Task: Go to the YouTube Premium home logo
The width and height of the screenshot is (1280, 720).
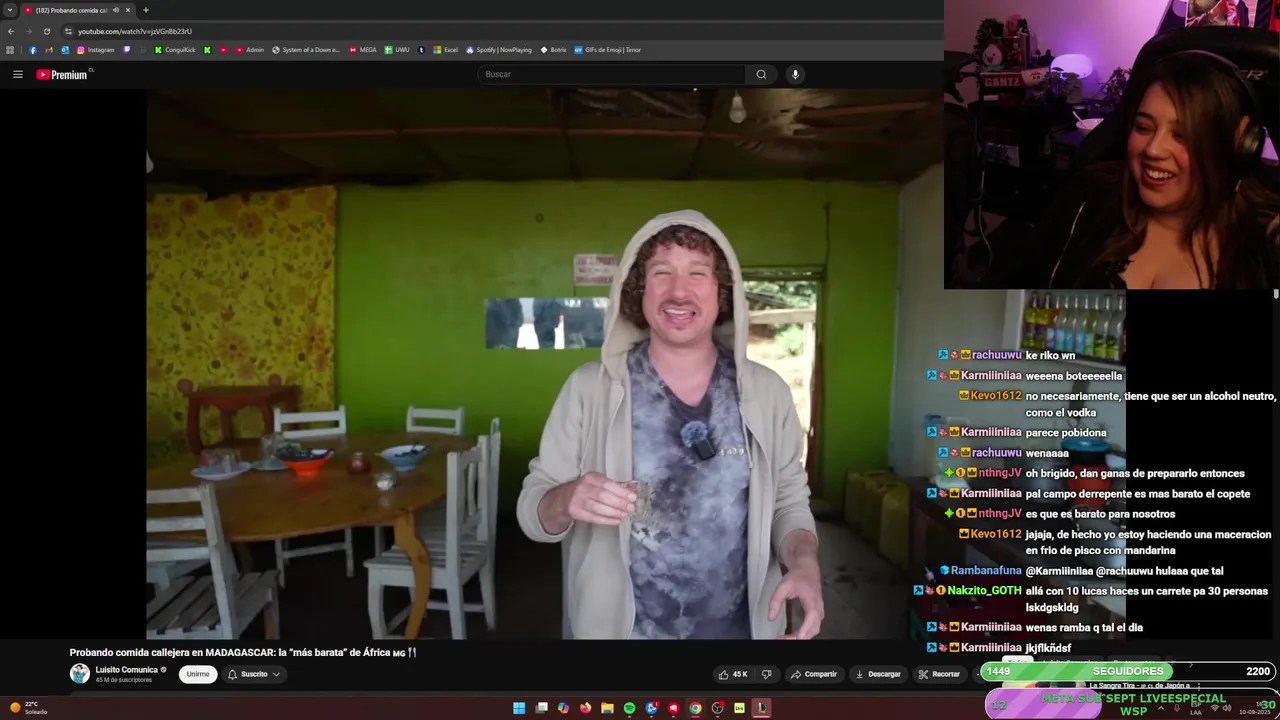Action: point(64,74)
